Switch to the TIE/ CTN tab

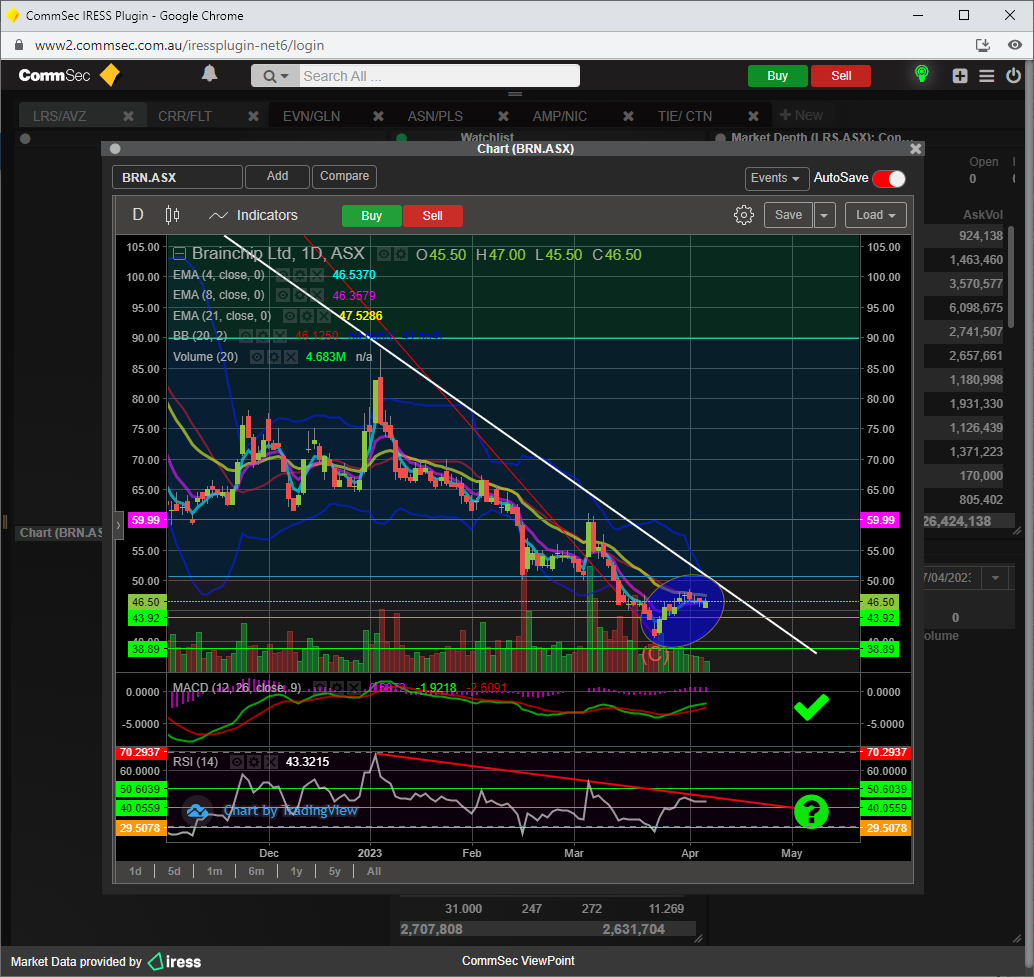click(685, 116)
